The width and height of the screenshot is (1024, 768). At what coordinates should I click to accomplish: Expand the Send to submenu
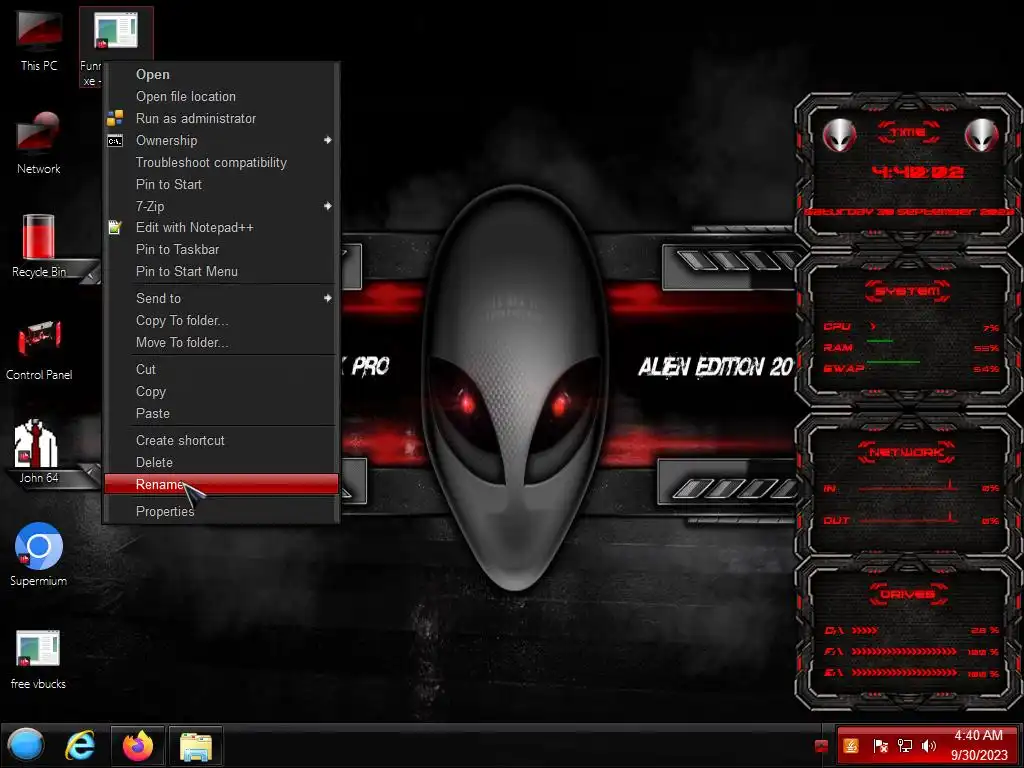221,298
